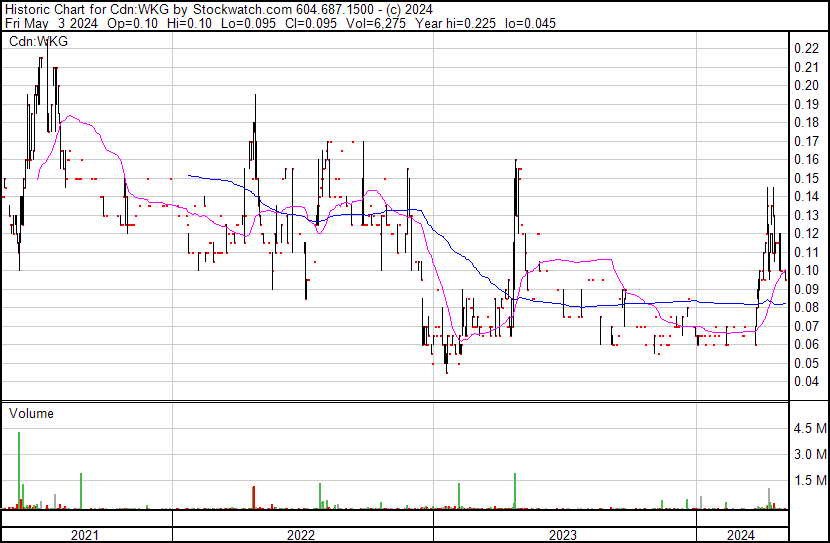Click the 'Vol=6,275' value in header
Viewport: 830px width, 543px height.
coord(376,23)
